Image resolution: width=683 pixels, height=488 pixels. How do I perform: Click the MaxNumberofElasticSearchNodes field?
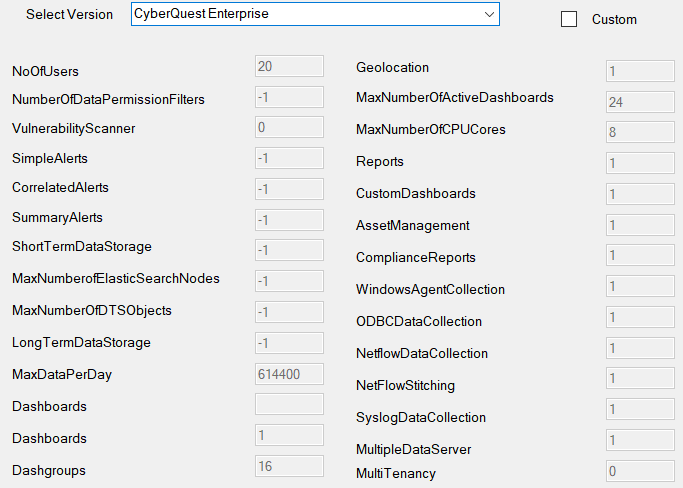289,281
